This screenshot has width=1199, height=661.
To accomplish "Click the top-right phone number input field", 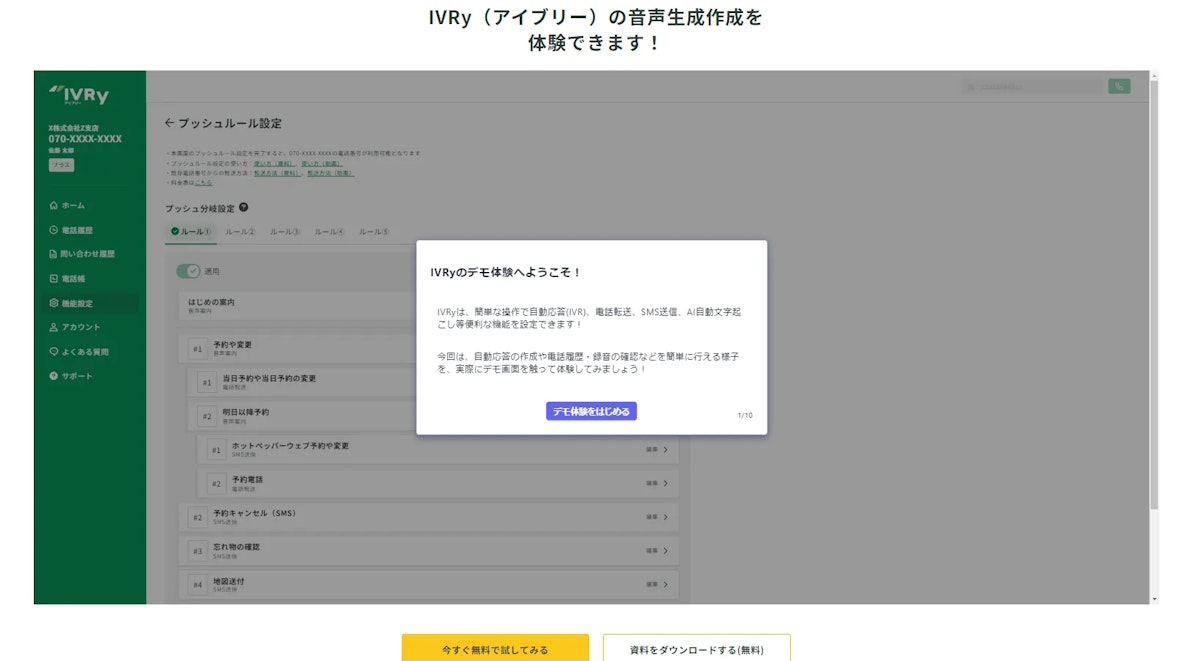I will coord(1032,86).
